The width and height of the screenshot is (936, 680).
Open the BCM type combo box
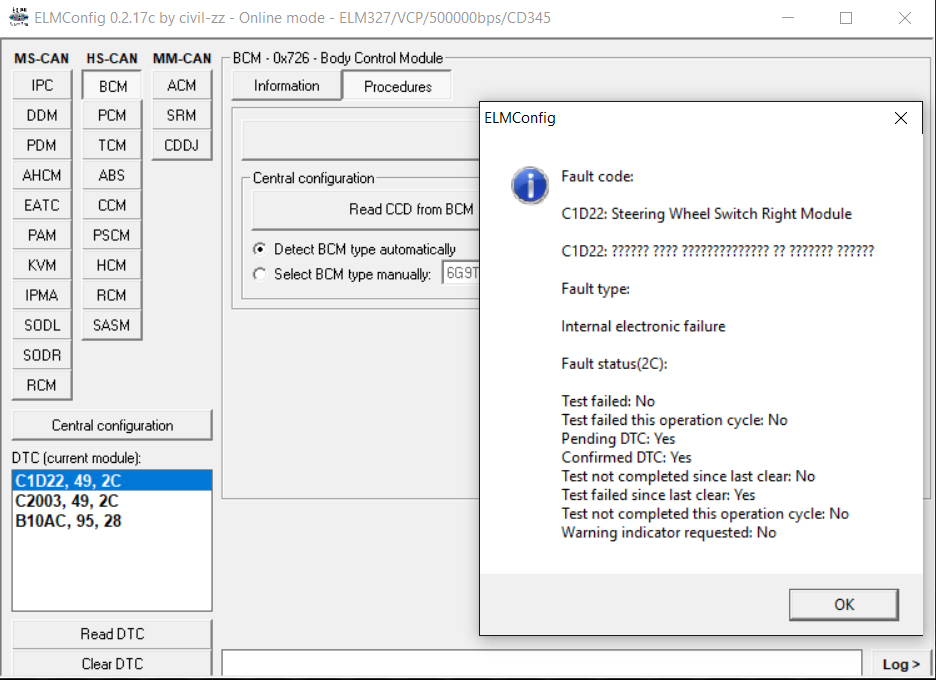[460, 274]
